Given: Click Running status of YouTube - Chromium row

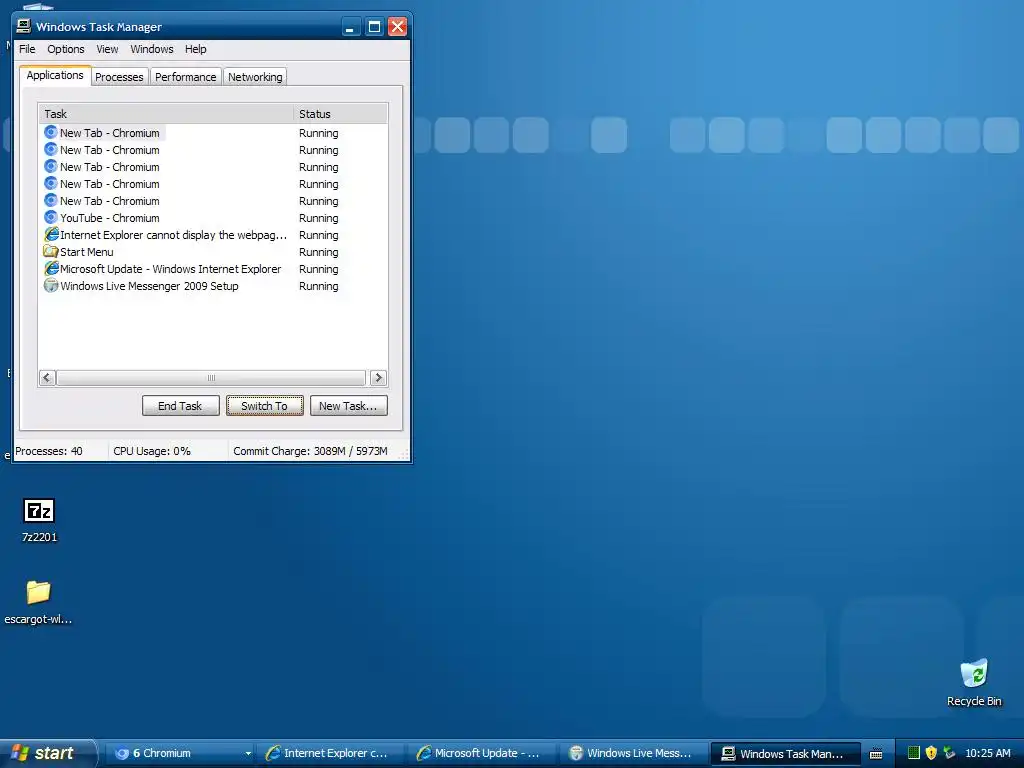Looking at the screenshot, I should (x=319, y=217).
